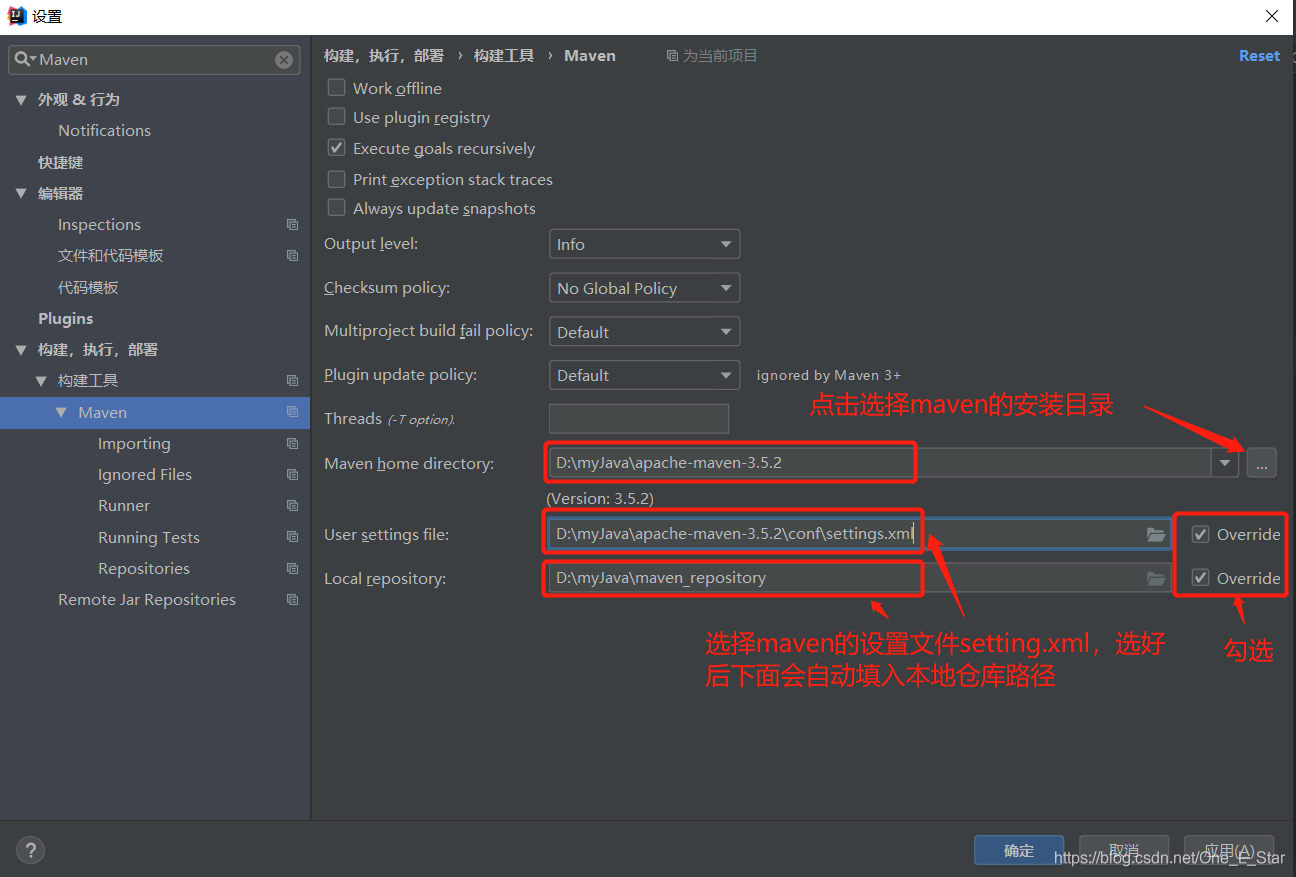
Task: Click the 应用(A) button
Action: click(1229, 850)
